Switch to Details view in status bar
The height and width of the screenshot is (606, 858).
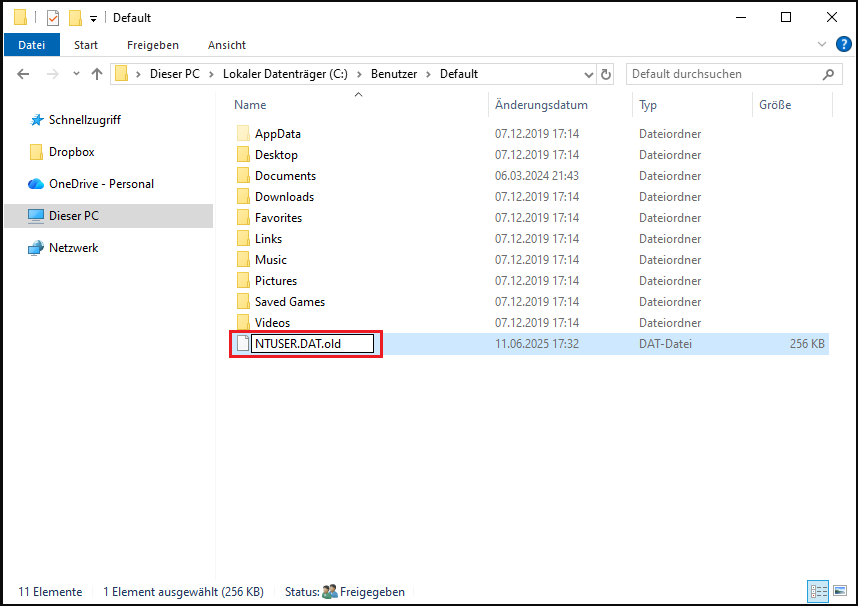(818, 591)
